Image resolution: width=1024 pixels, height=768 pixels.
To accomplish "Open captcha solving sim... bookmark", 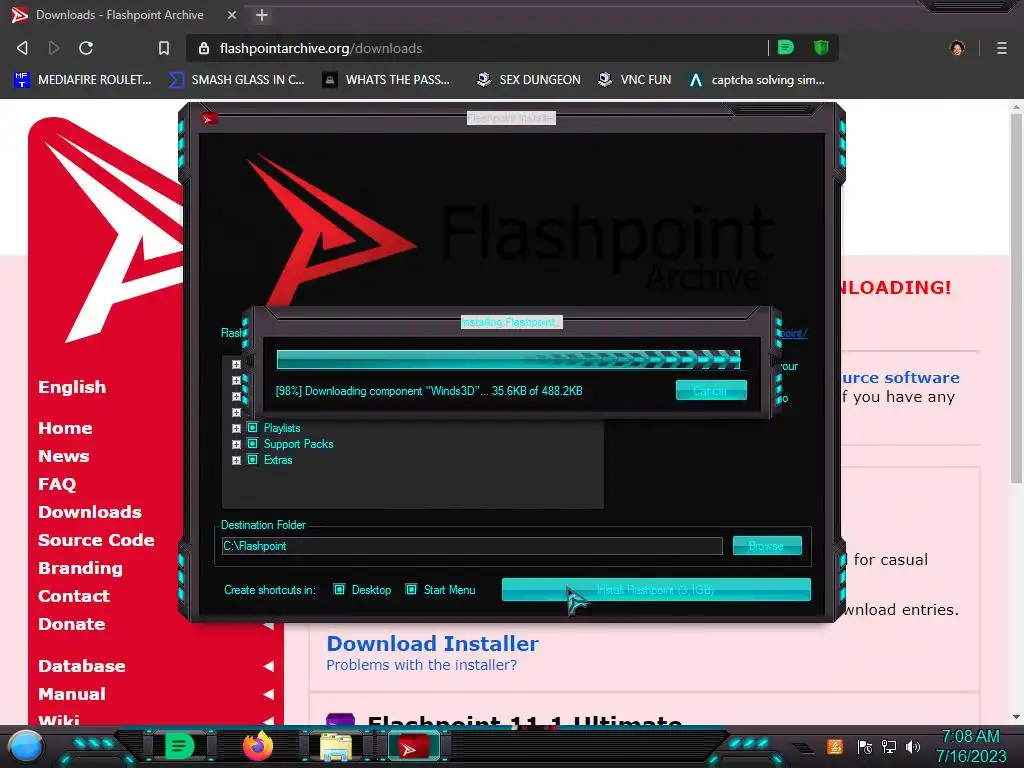I will coord(757,80).
